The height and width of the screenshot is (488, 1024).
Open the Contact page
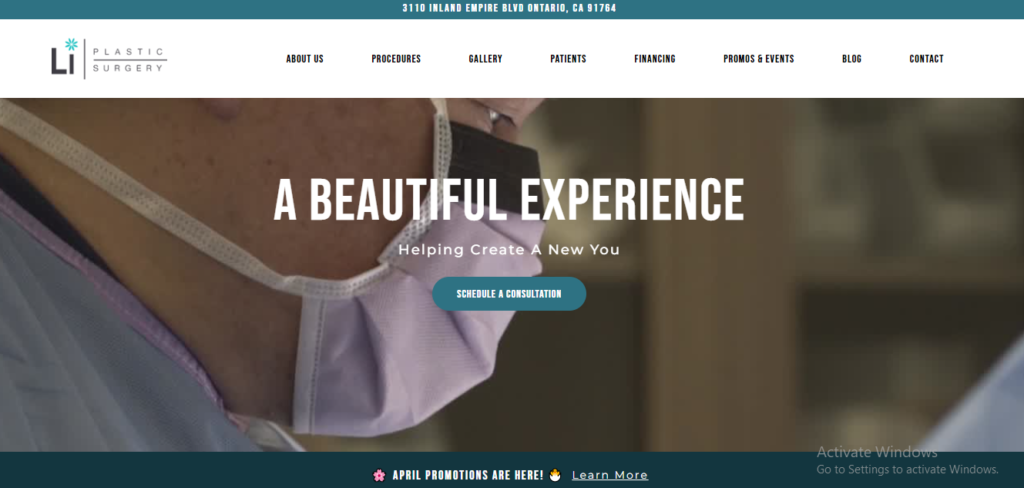point(926,59)
